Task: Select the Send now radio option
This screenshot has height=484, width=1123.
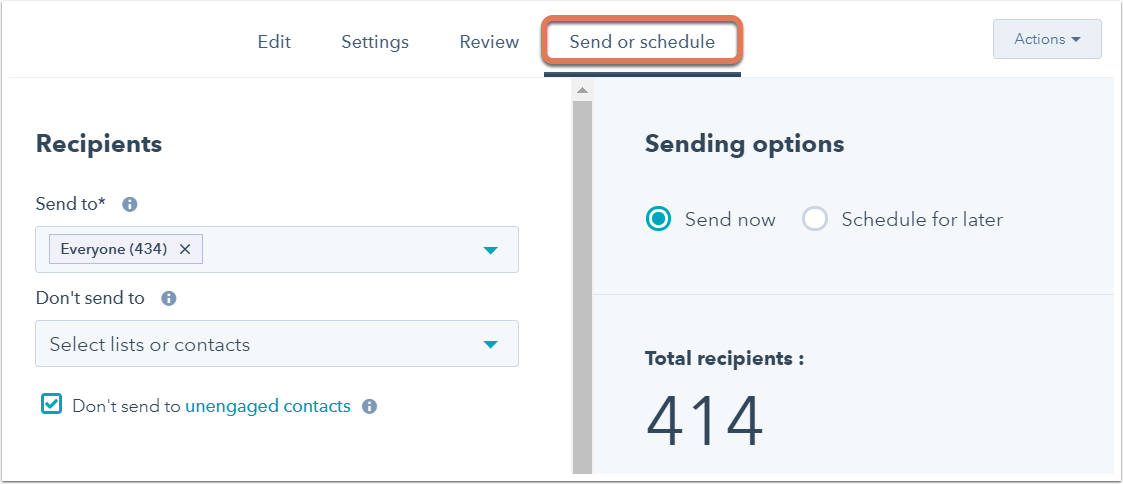Action: click(x=658, y=219)
